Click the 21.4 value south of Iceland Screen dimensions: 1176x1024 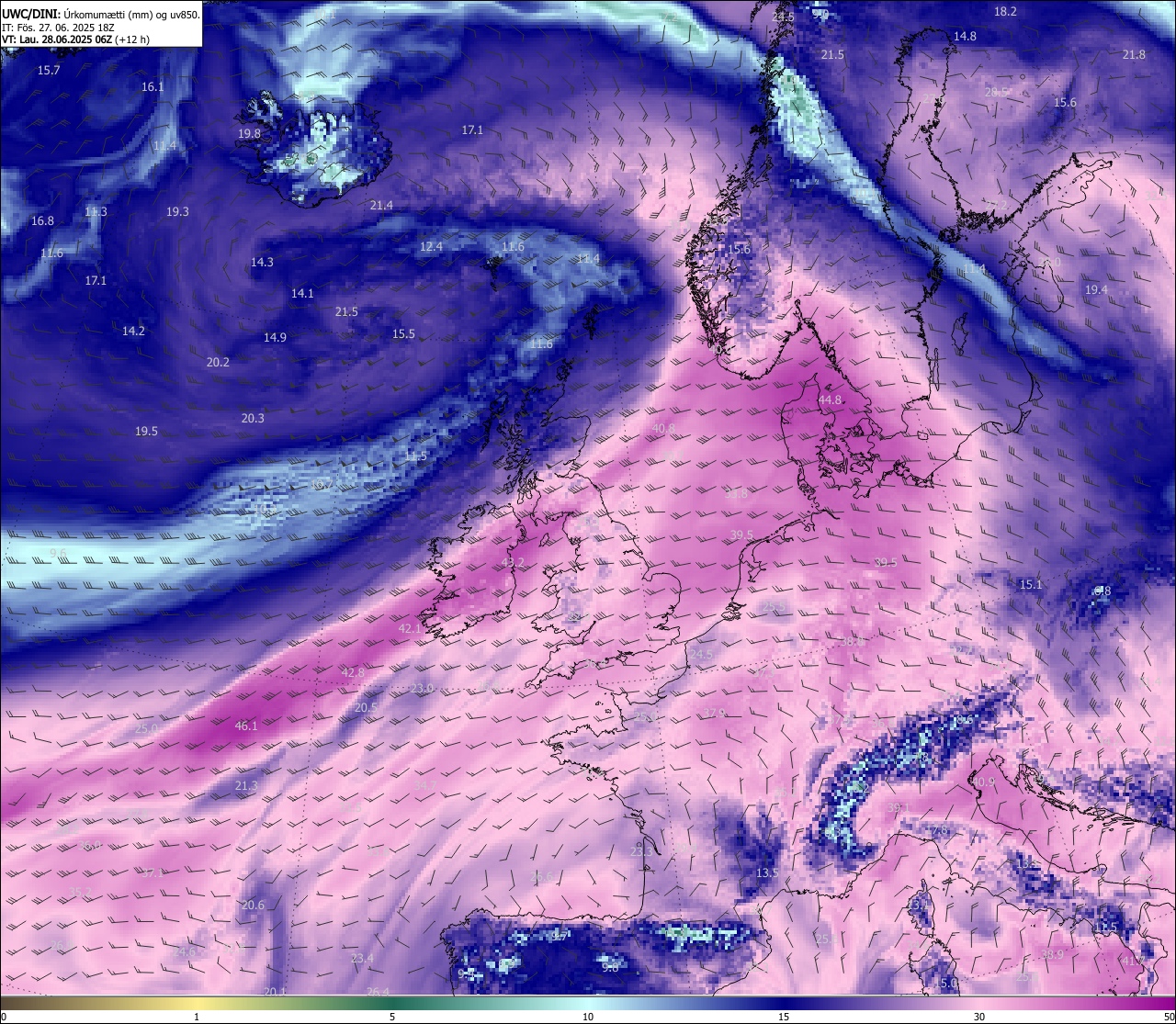[x=381, y=206]
